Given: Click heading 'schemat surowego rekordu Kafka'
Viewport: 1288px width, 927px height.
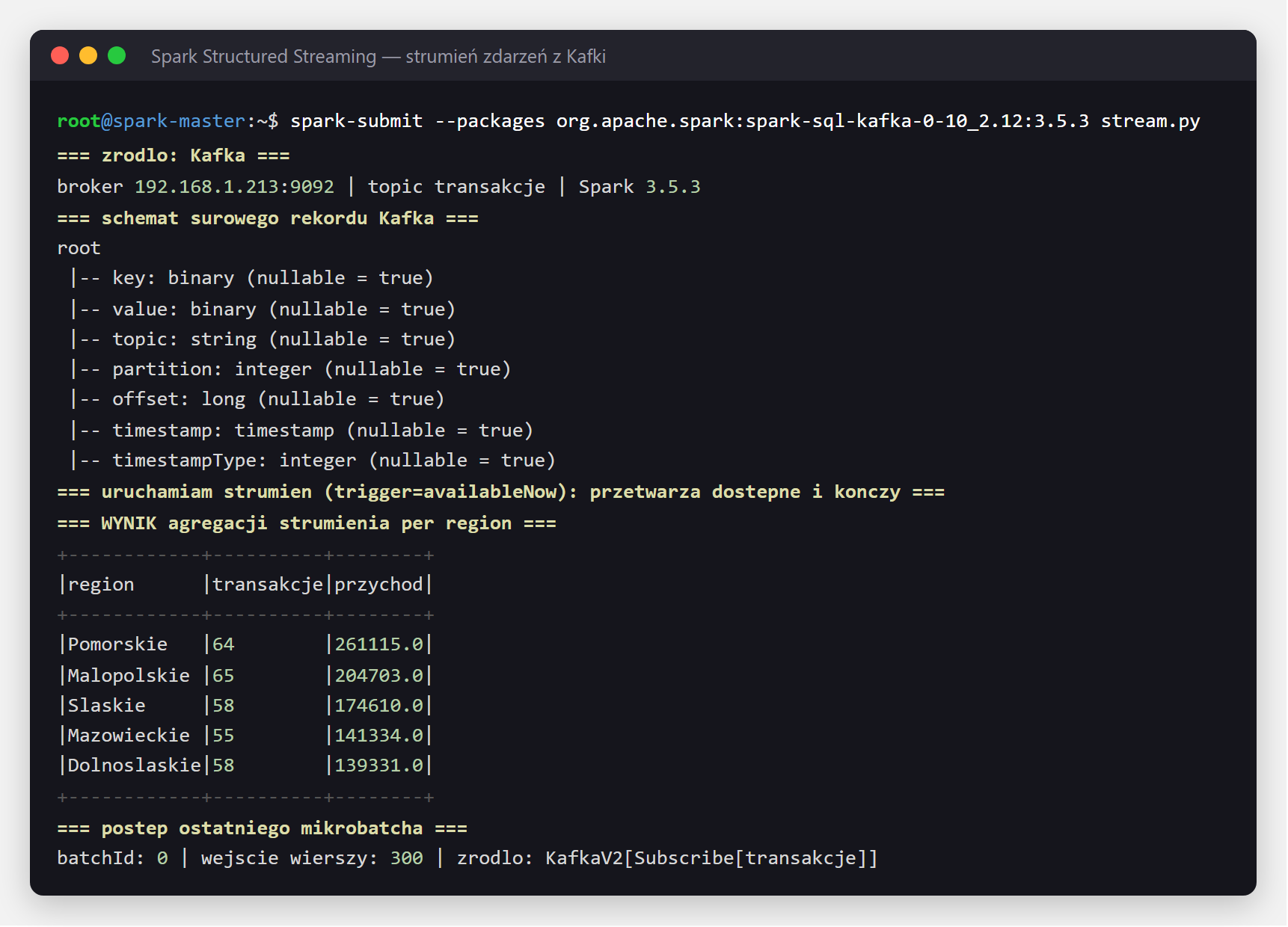Looking at the screenshot, I should coord(268,218).
